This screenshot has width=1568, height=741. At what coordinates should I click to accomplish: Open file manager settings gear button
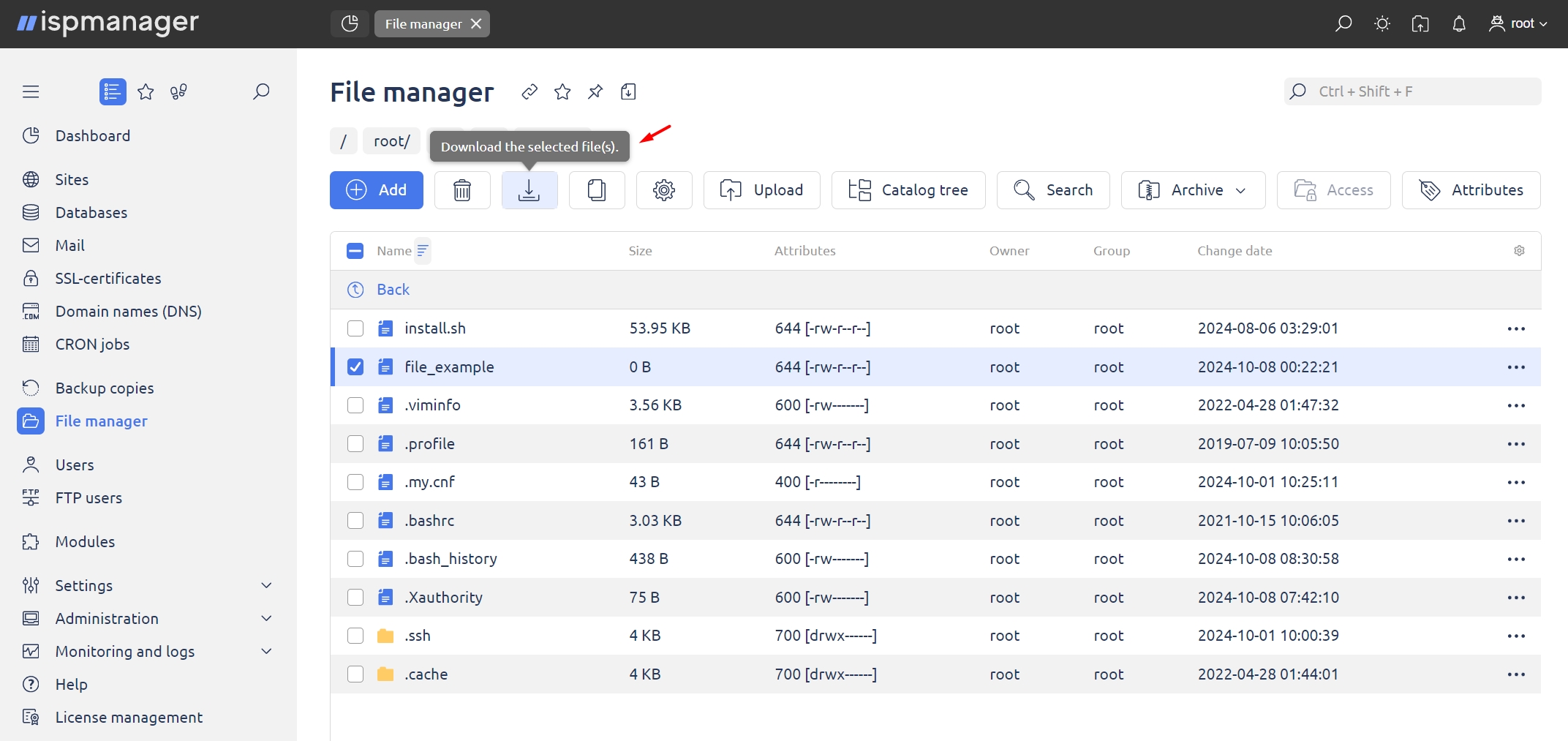click(664, 190)
